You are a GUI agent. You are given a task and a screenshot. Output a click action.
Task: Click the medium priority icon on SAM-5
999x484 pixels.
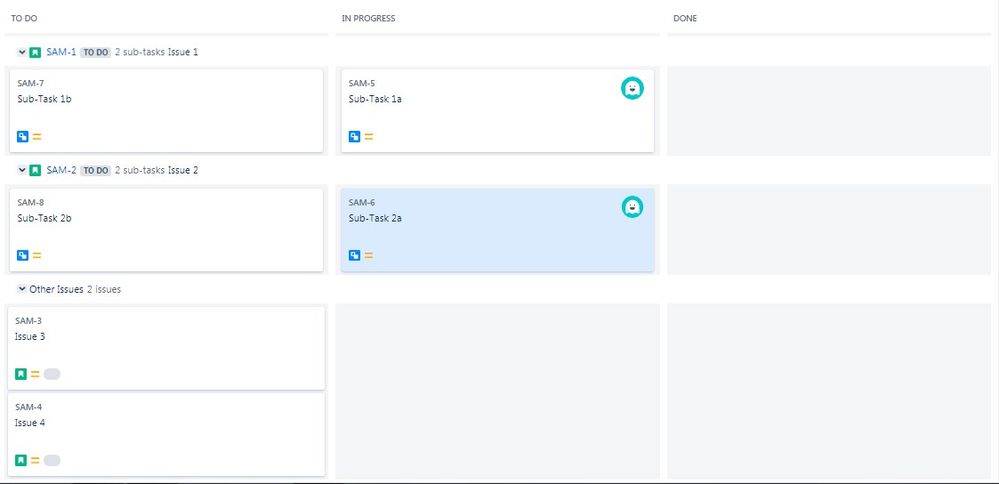pyautogui.click(x=369, y=136)
